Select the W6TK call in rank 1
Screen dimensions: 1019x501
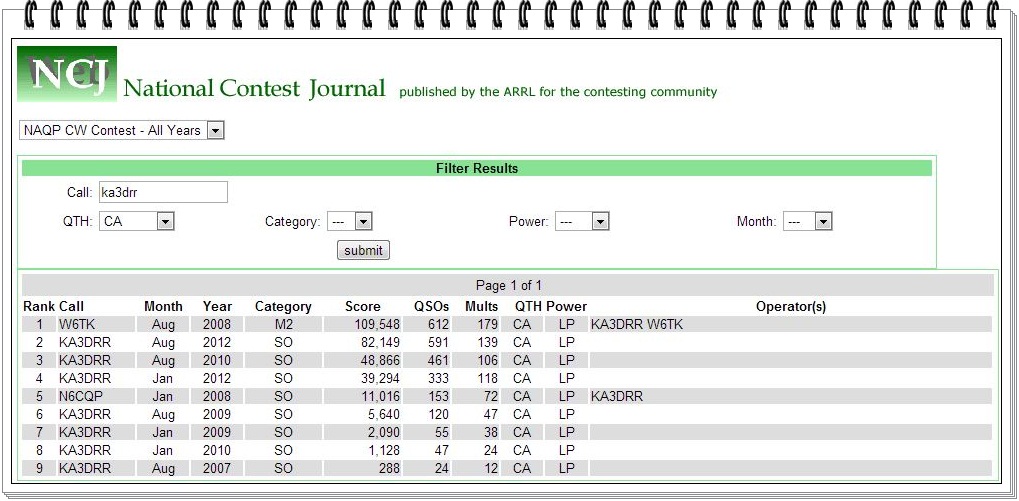click(77, 324)
